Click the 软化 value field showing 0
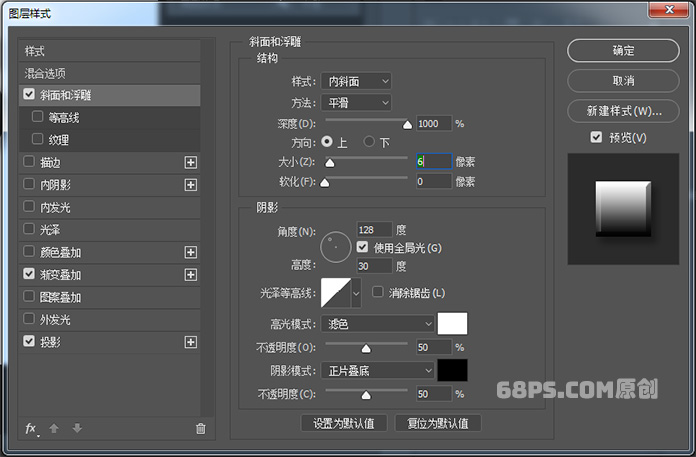This screenshot has height=457, width=696. pos(434,181)
